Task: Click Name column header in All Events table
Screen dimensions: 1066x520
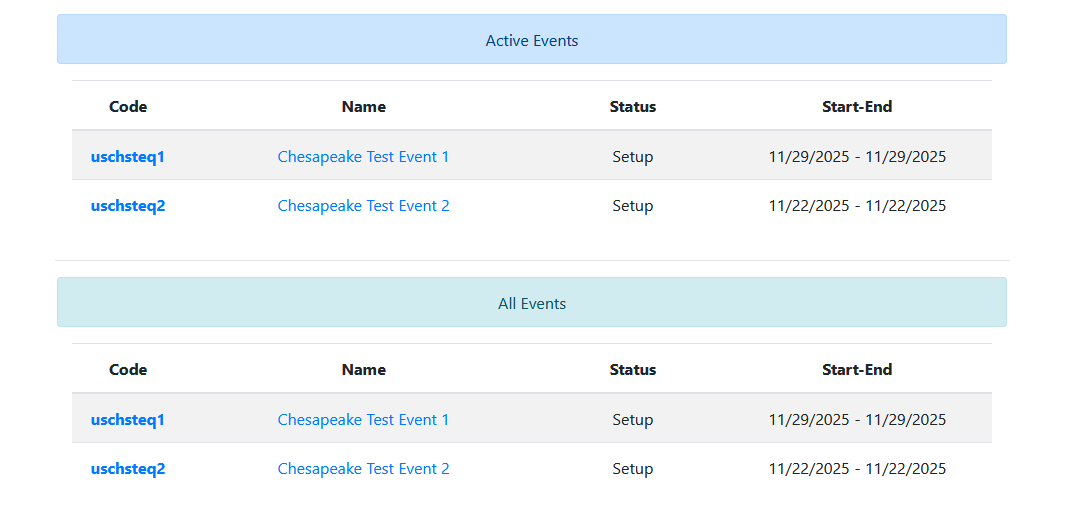Action: tap(363, 370)
